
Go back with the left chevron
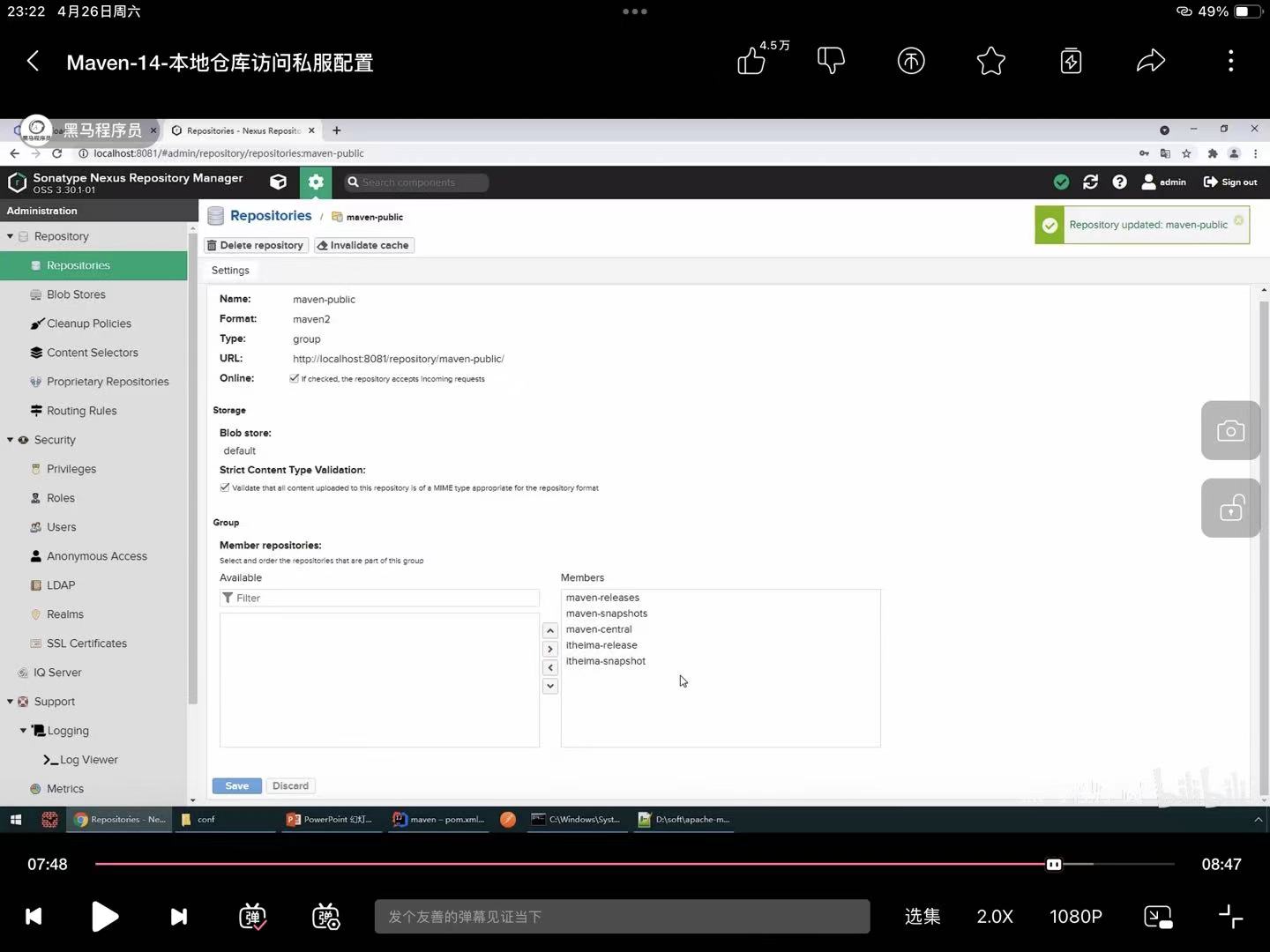34,61
